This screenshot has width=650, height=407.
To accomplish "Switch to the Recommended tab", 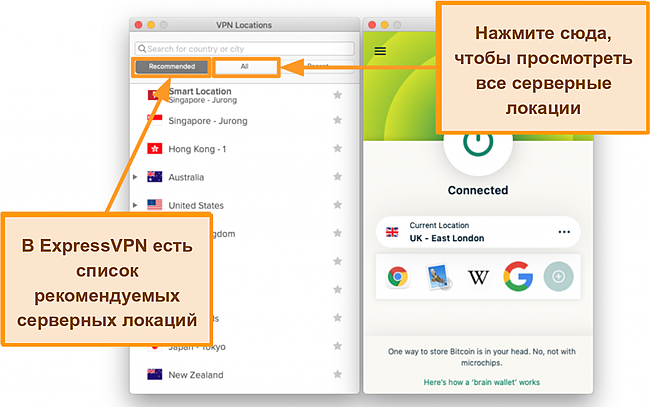I will 172,66.
